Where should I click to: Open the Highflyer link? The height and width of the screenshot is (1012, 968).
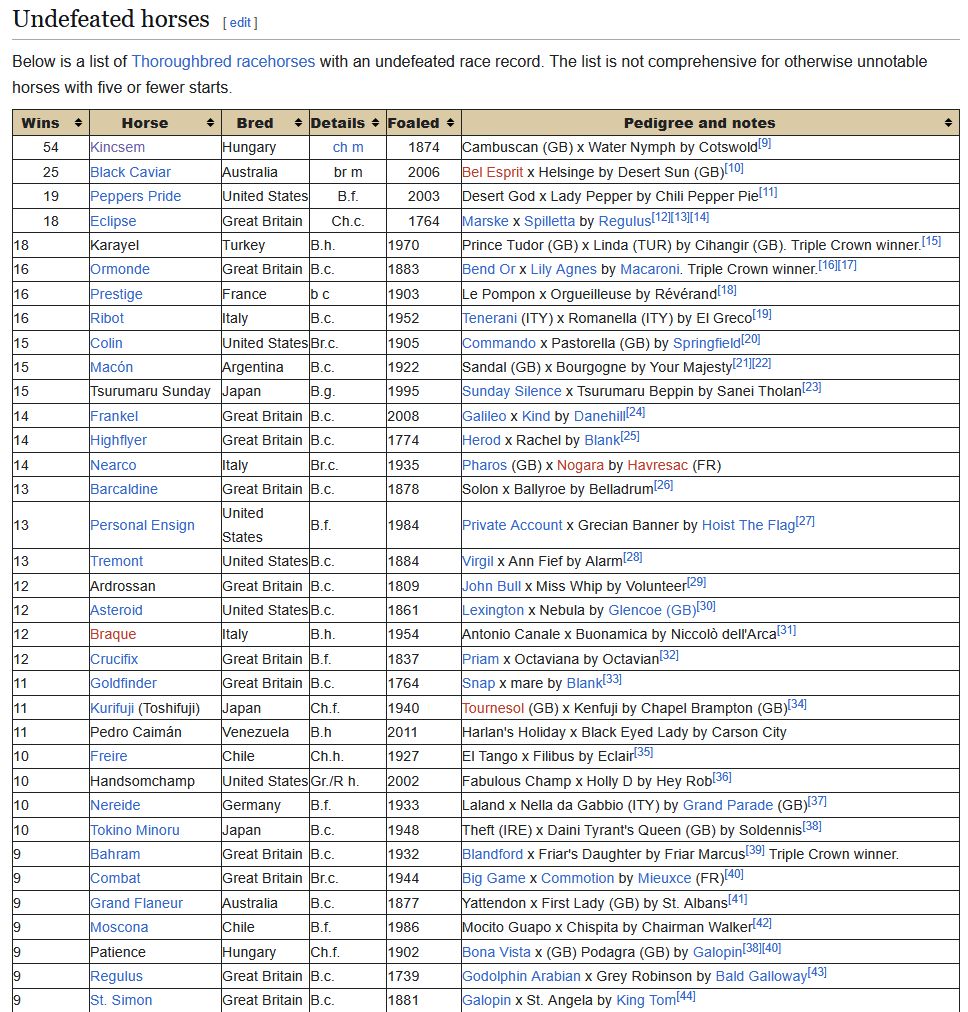click(x=119, y=440)
